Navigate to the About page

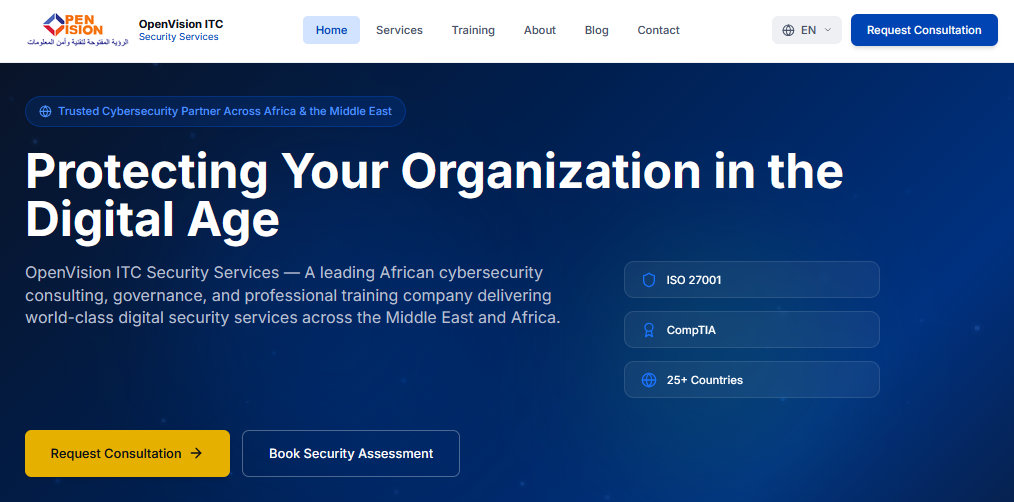pyautogui.click(x=539, y=30)
